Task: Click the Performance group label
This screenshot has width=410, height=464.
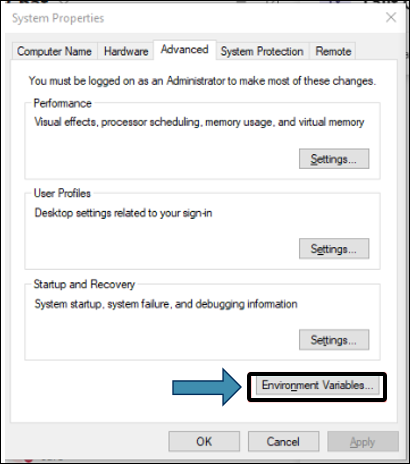Action: (63, 103)
